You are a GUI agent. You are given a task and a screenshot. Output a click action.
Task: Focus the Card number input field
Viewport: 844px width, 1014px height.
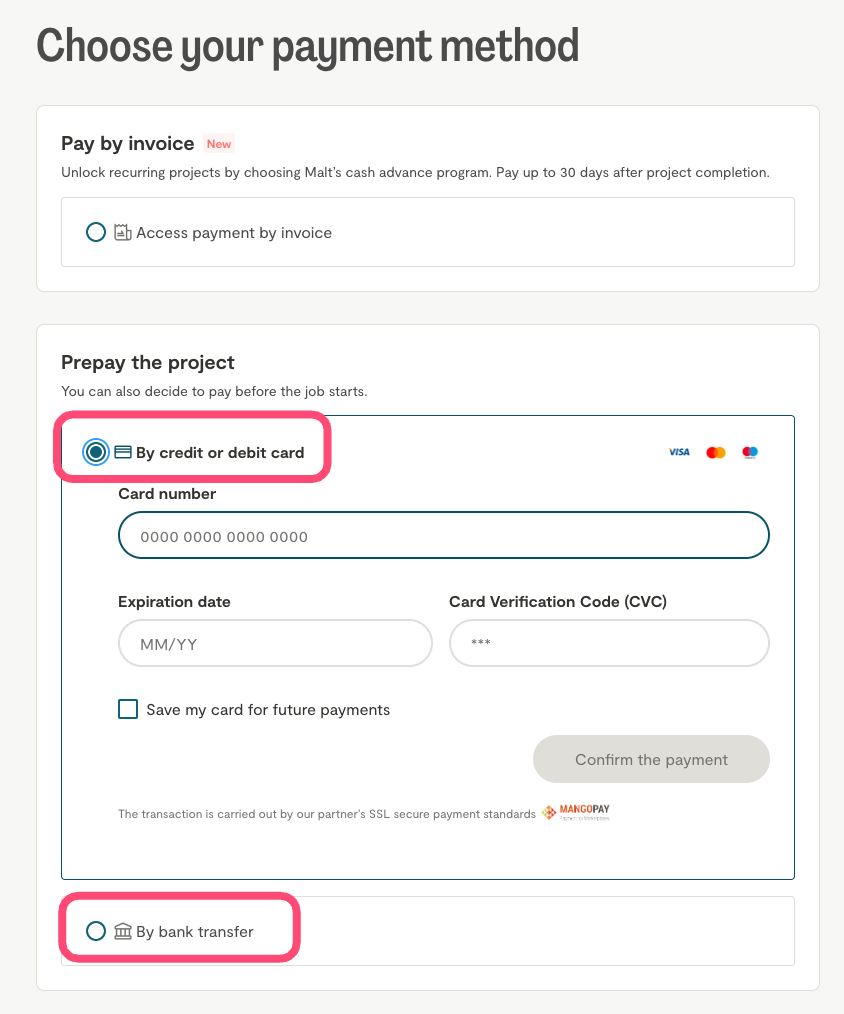[x=444, y=536]
